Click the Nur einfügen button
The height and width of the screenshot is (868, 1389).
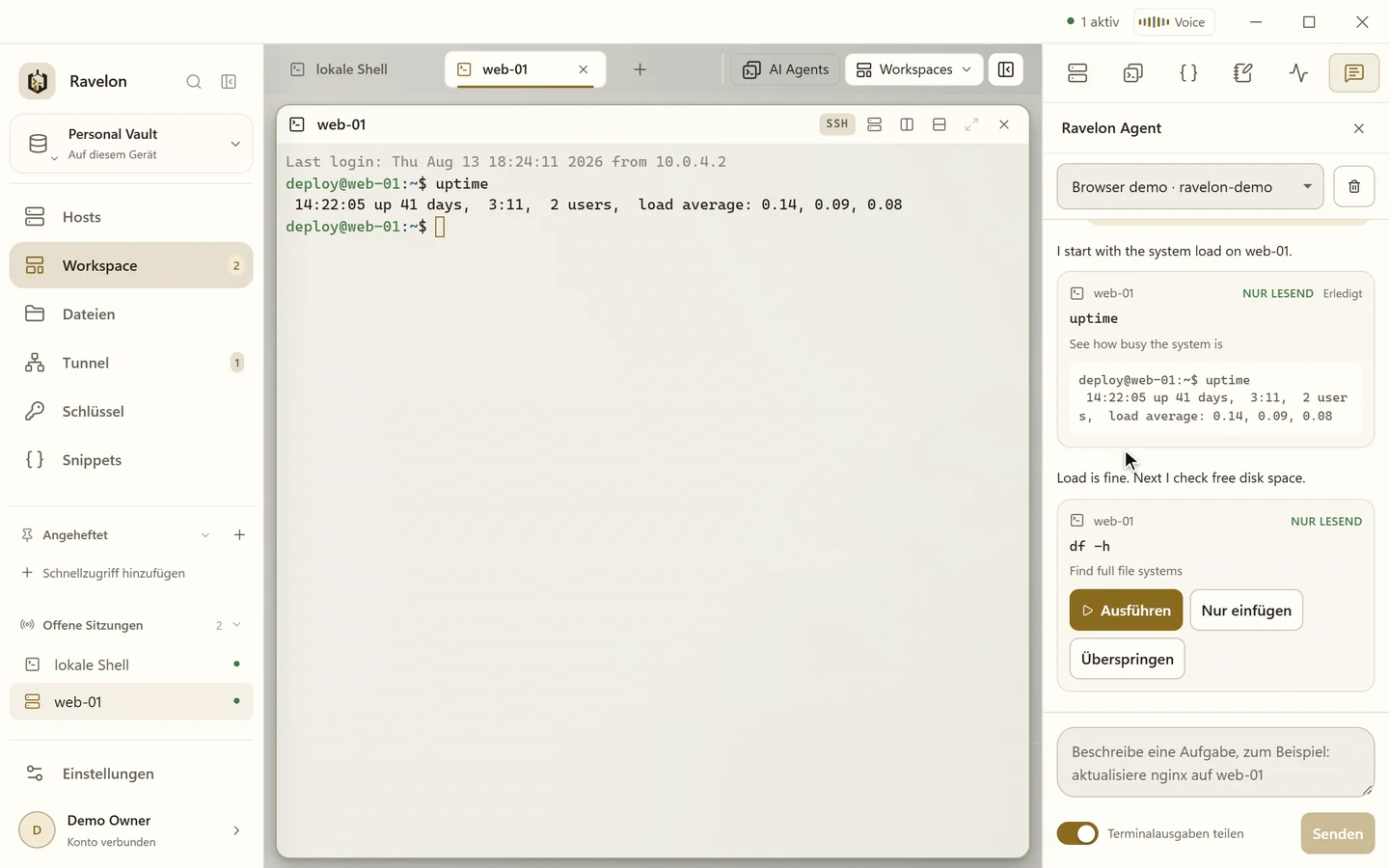point(1246,610)
